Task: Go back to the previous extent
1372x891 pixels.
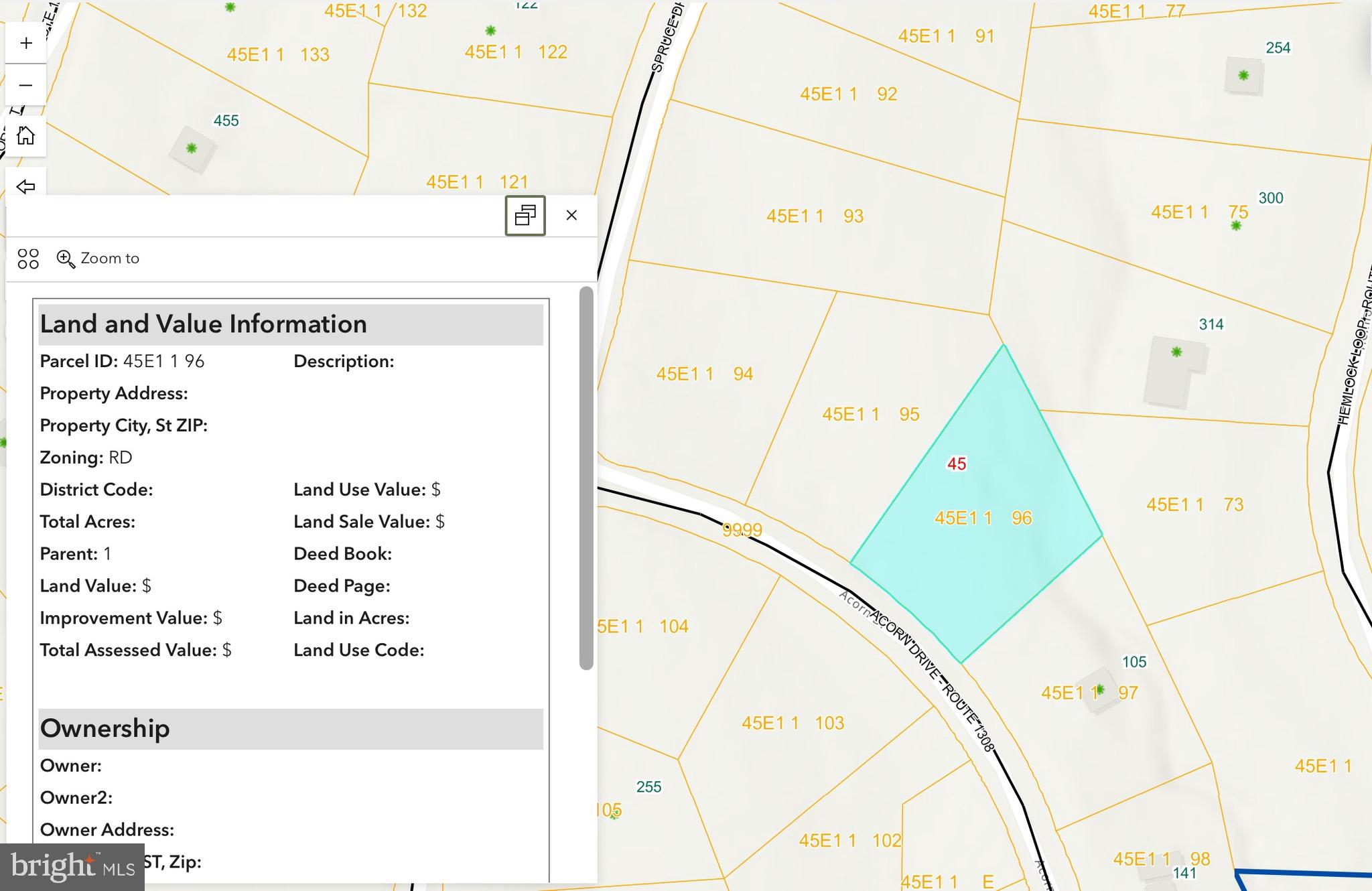Action: (26, 186)
